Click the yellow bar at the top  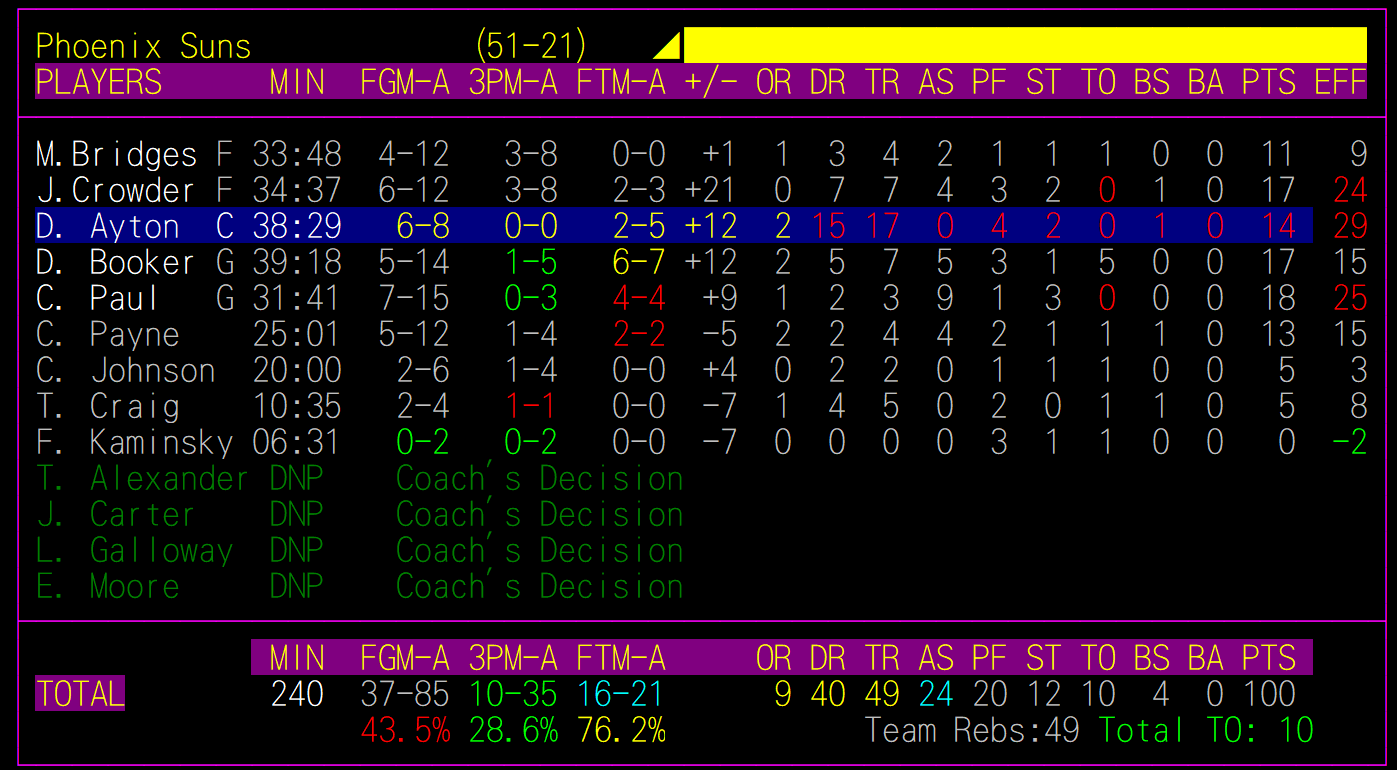click(x=1025, y=45)
